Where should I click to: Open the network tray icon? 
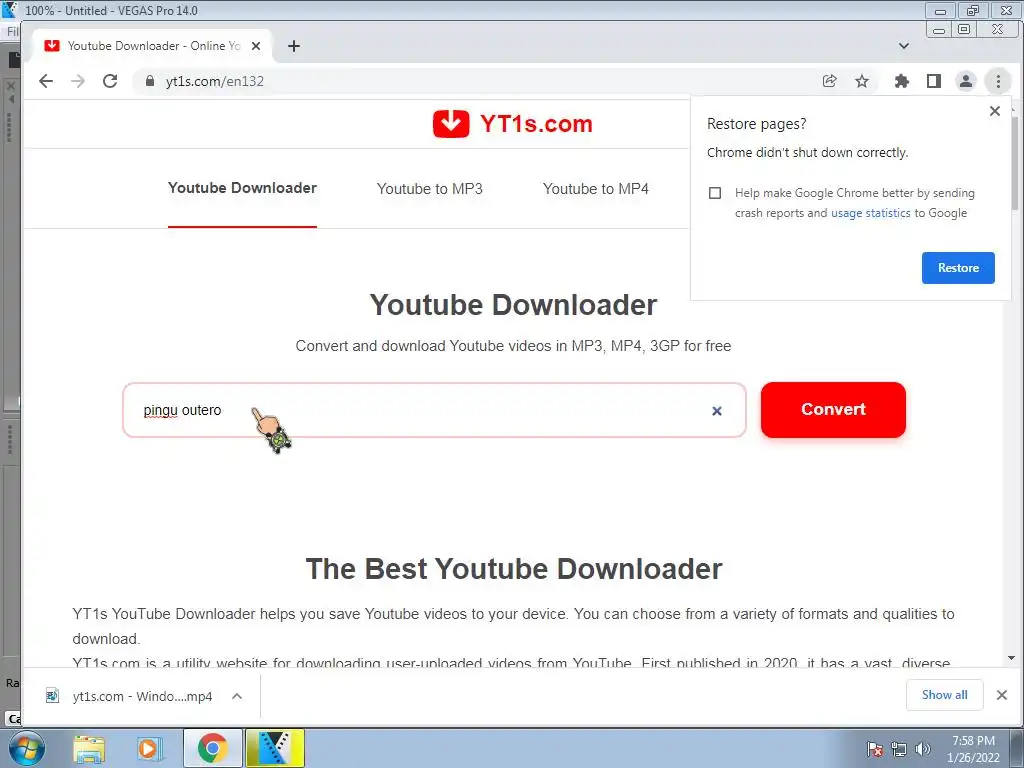click(x=899, y=749)
